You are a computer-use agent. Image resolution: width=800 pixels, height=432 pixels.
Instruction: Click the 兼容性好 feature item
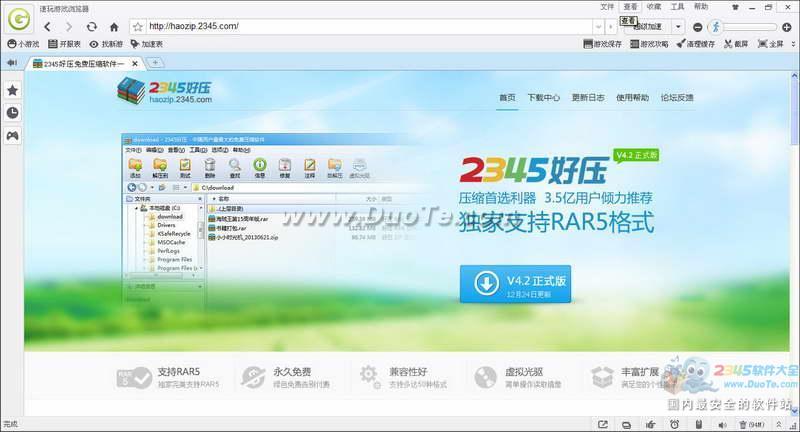click(x=403, y=377)
